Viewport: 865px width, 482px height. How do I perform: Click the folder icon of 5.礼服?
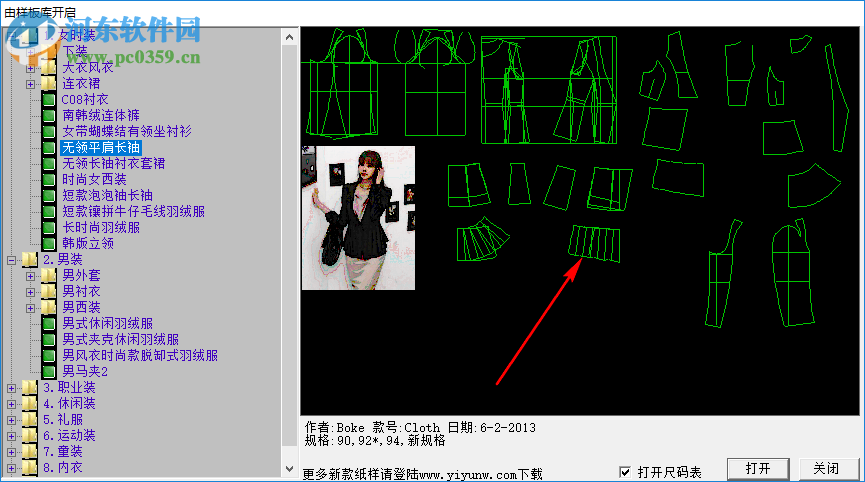[x=29, y=420]
